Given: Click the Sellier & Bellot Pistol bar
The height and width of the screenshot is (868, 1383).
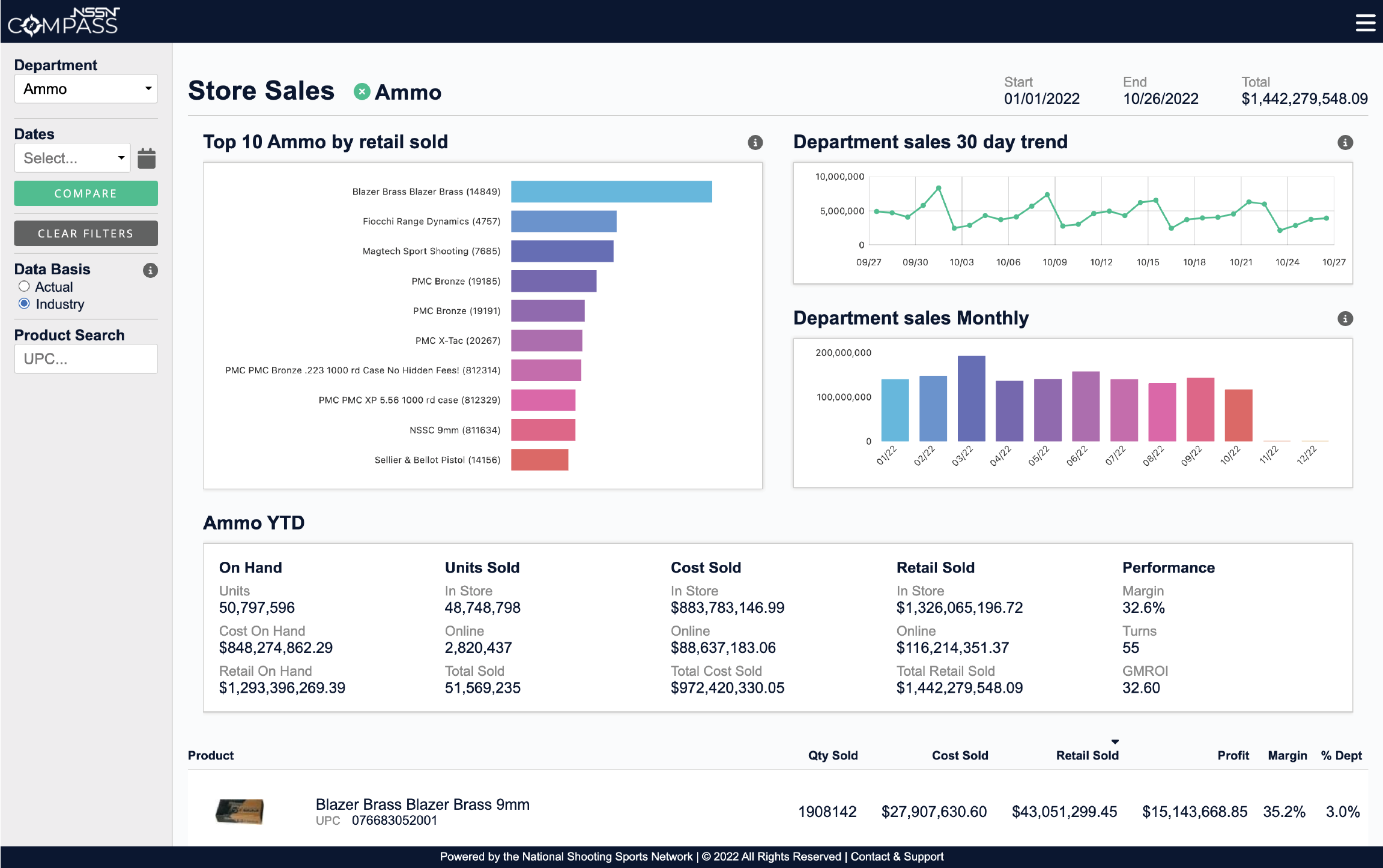Looking at the screenshot, I should (x=539, y=460).
